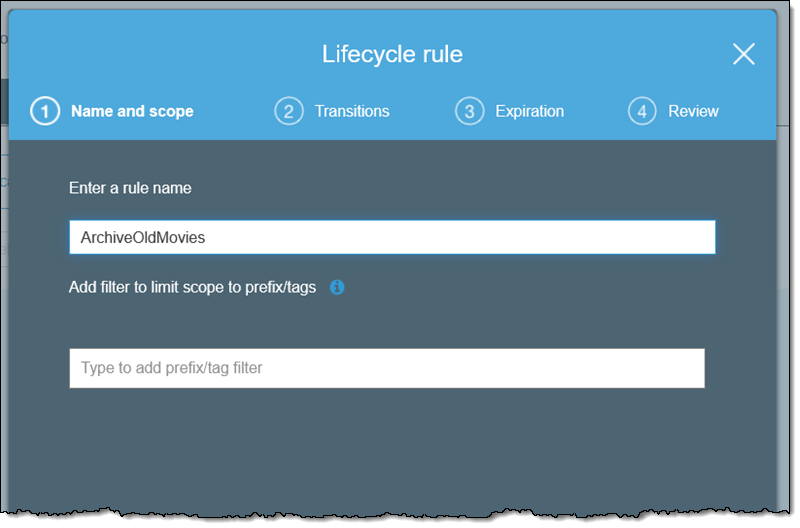Click the Lifecycle rule dialog title
This screenshot has width=800, height=528.
[392, 54]
